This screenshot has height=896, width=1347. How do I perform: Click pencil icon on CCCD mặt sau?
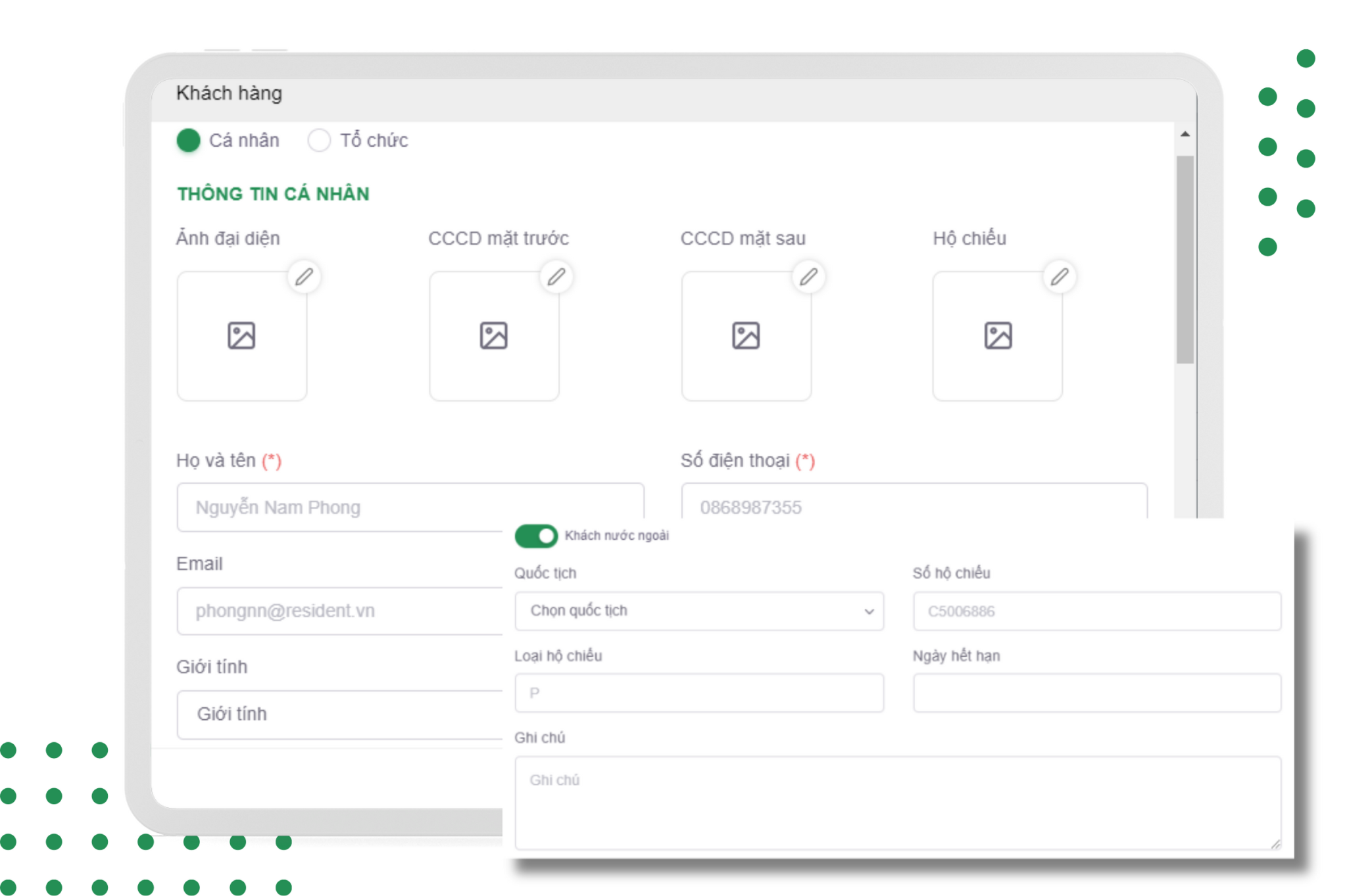[808, 277]
